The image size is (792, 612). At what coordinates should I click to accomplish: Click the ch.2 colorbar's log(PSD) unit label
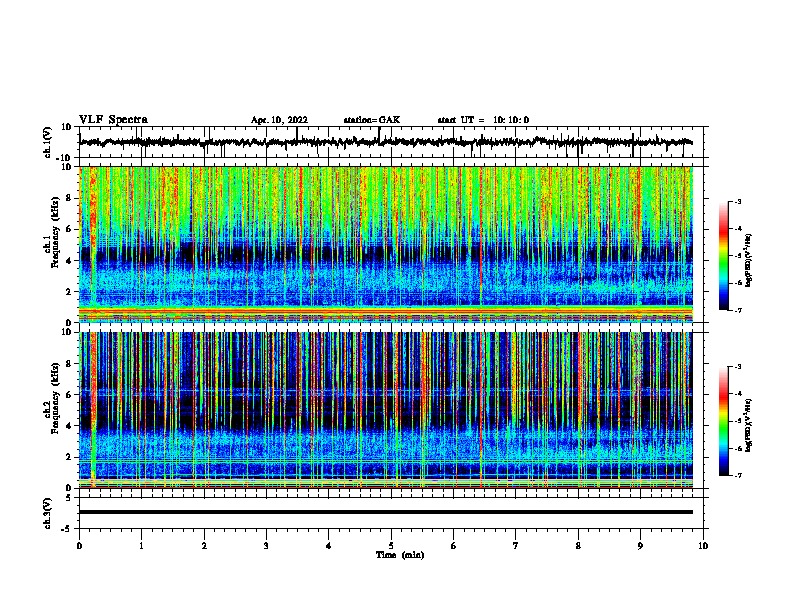coord(748,426)
